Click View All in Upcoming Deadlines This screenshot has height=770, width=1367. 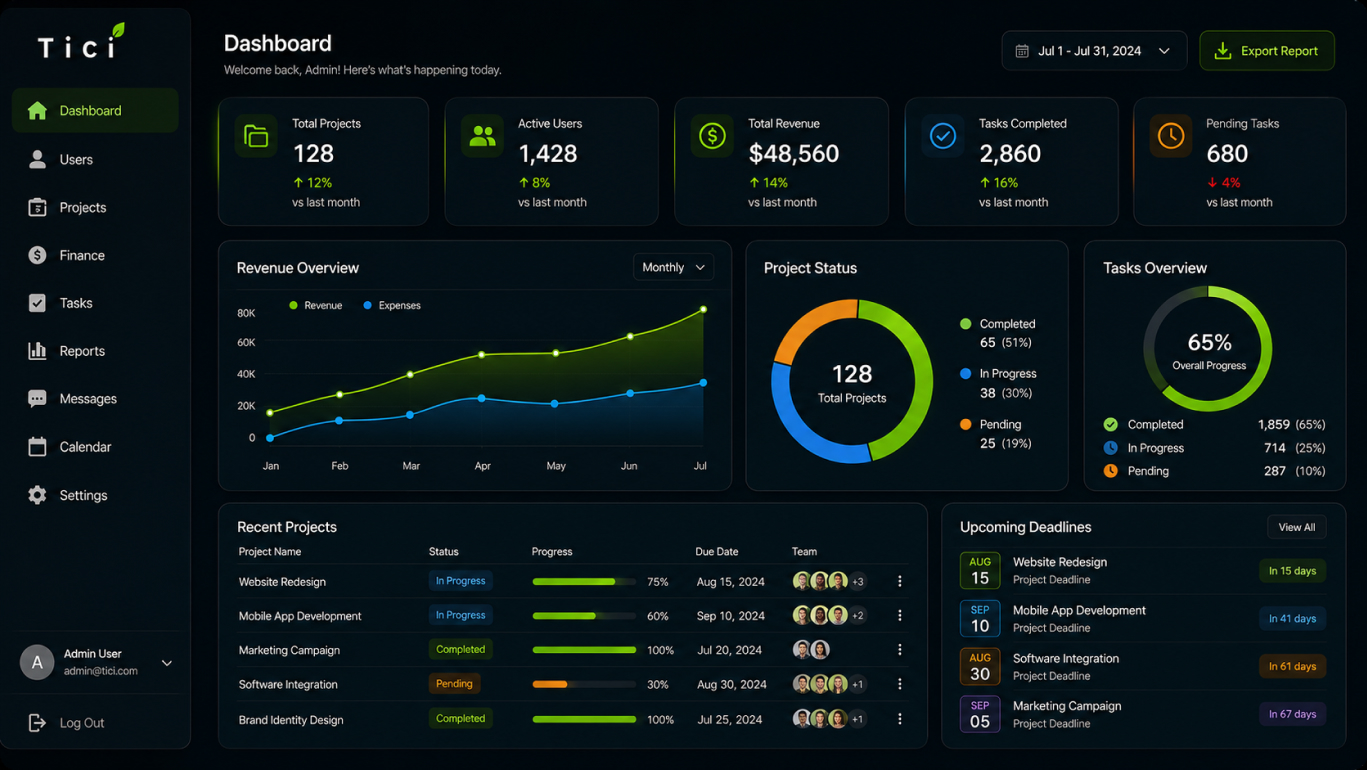(1297, 527)
